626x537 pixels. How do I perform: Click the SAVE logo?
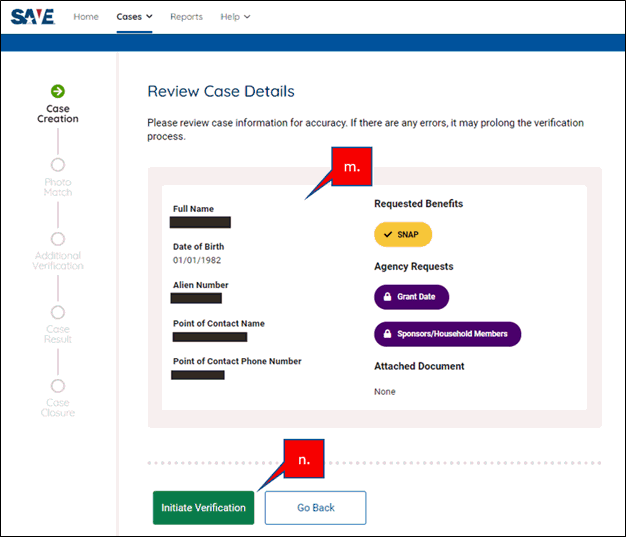click(x=33, y=17)
